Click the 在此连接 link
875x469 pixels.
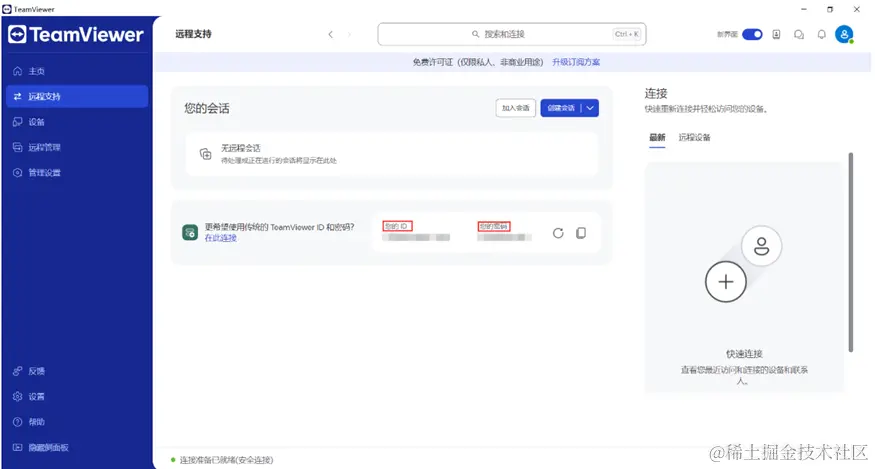pyautogui.click(x=220, y=238)
